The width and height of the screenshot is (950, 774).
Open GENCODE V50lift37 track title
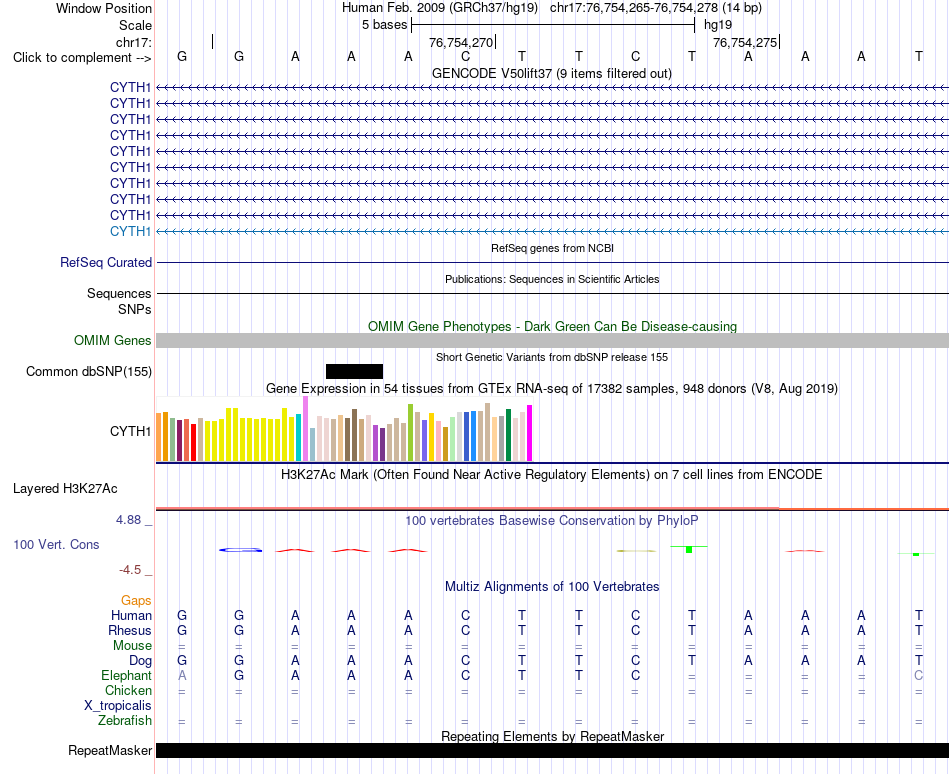[x=551, y=73]
